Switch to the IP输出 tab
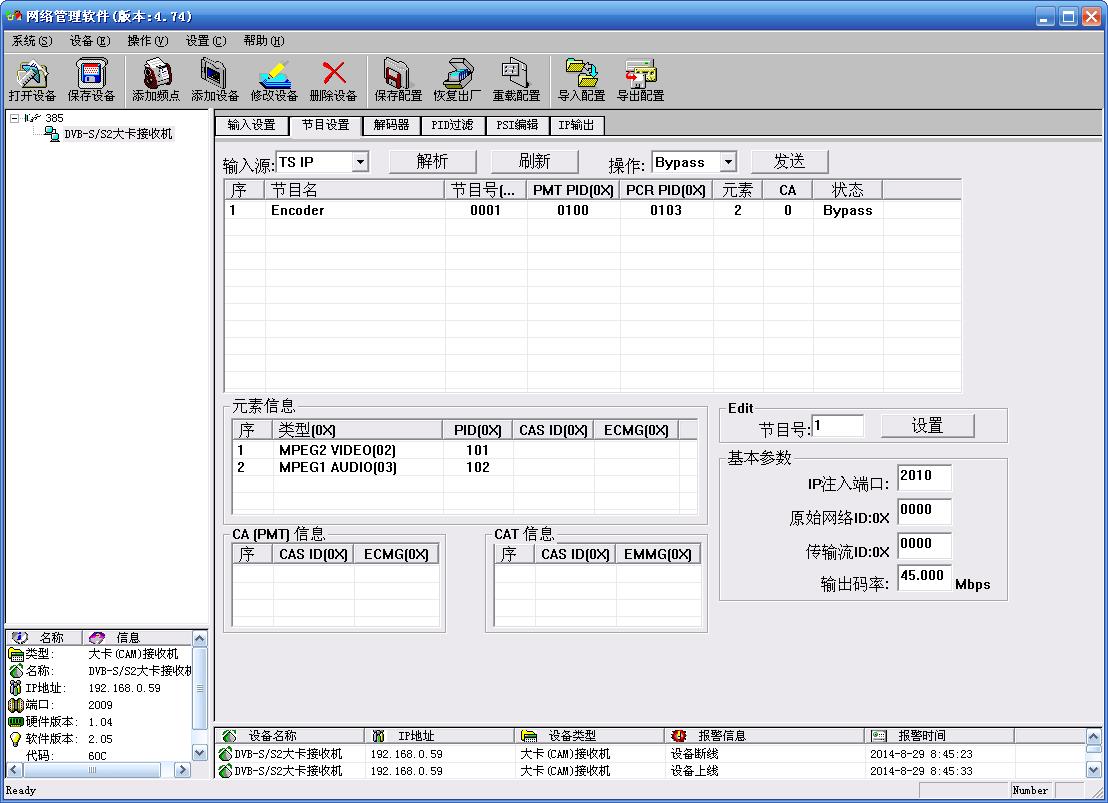The height and width of the screenshot is (803, 1108). click(x=577, y=126)
